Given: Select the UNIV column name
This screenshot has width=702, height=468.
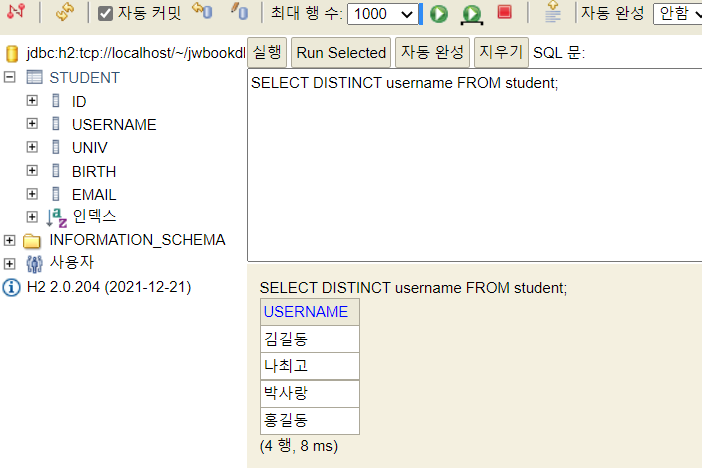Looking at the screenshot, I should pyautogui.click(x=90, y=148).
